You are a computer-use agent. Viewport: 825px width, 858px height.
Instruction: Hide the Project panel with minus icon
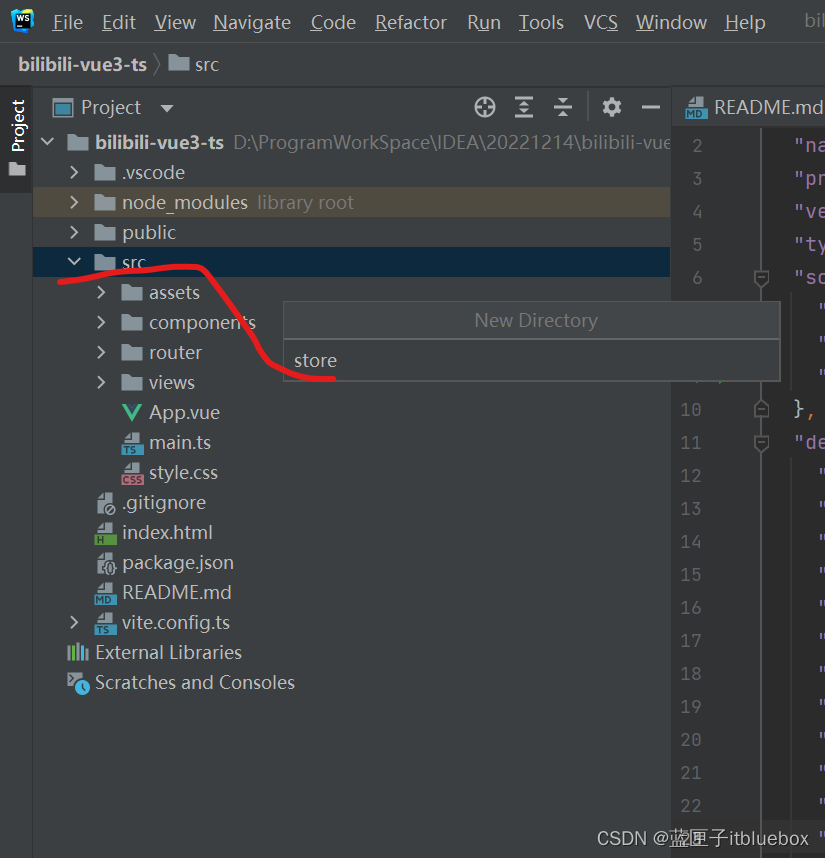point(651,107)
